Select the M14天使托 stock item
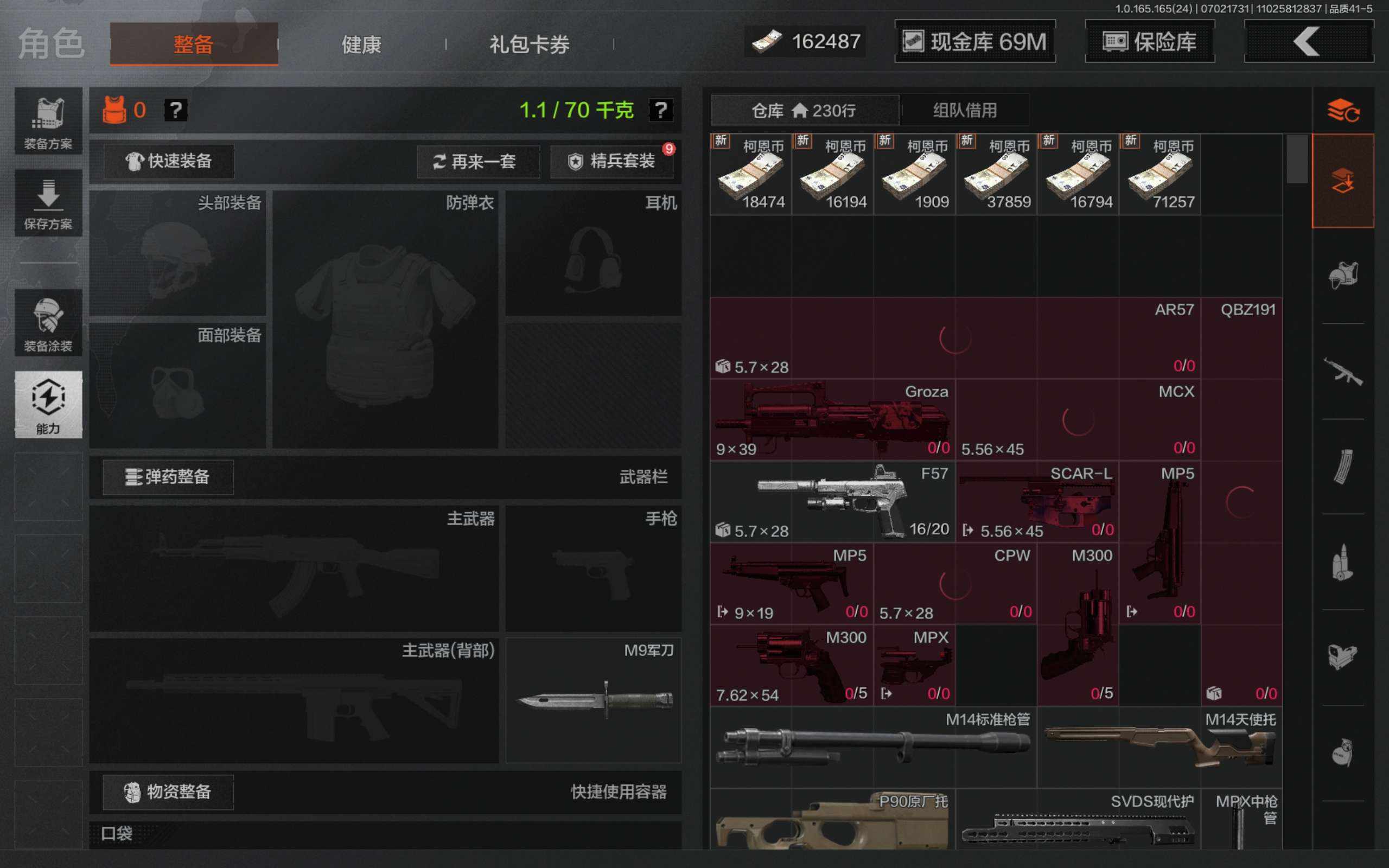 click(1160, 748)
